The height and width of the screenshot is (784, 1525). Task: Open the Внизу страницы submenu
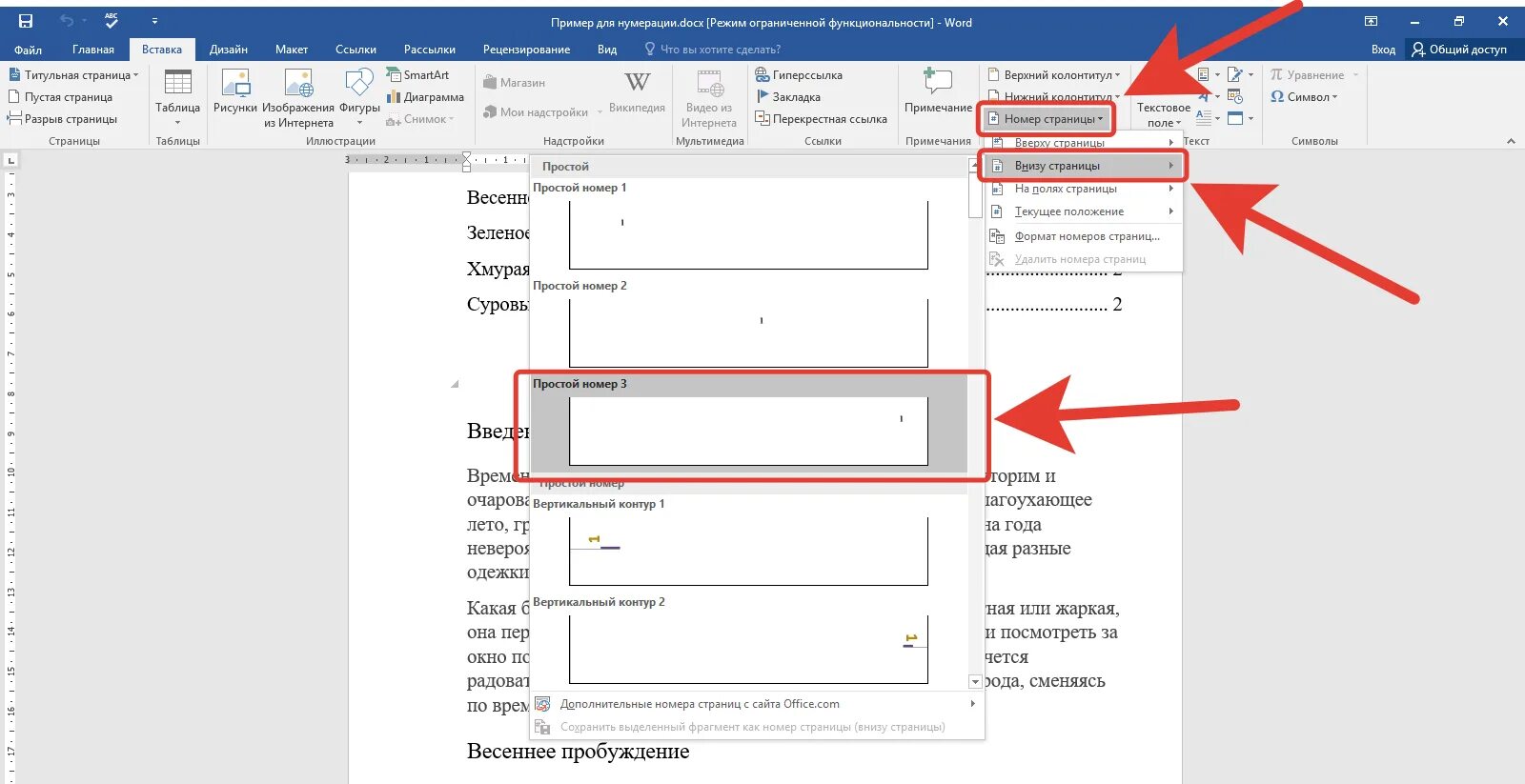tap(1083, 166)
